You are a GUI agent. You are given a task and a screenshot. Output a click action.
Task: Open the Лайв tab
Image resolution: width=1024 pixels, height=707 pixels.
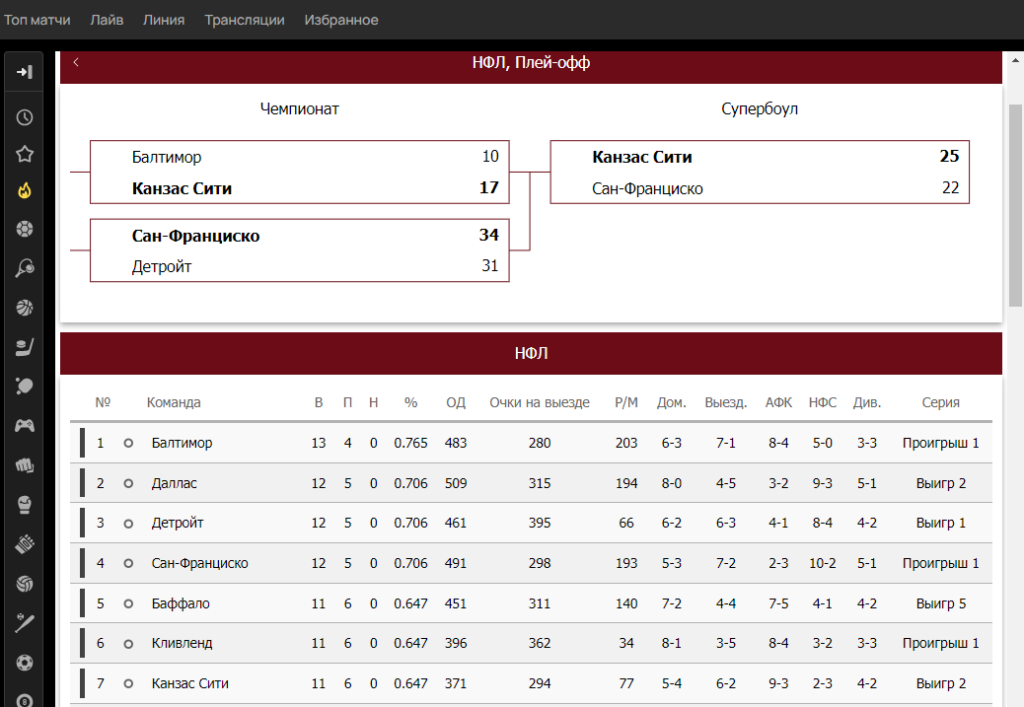point(106,20)
